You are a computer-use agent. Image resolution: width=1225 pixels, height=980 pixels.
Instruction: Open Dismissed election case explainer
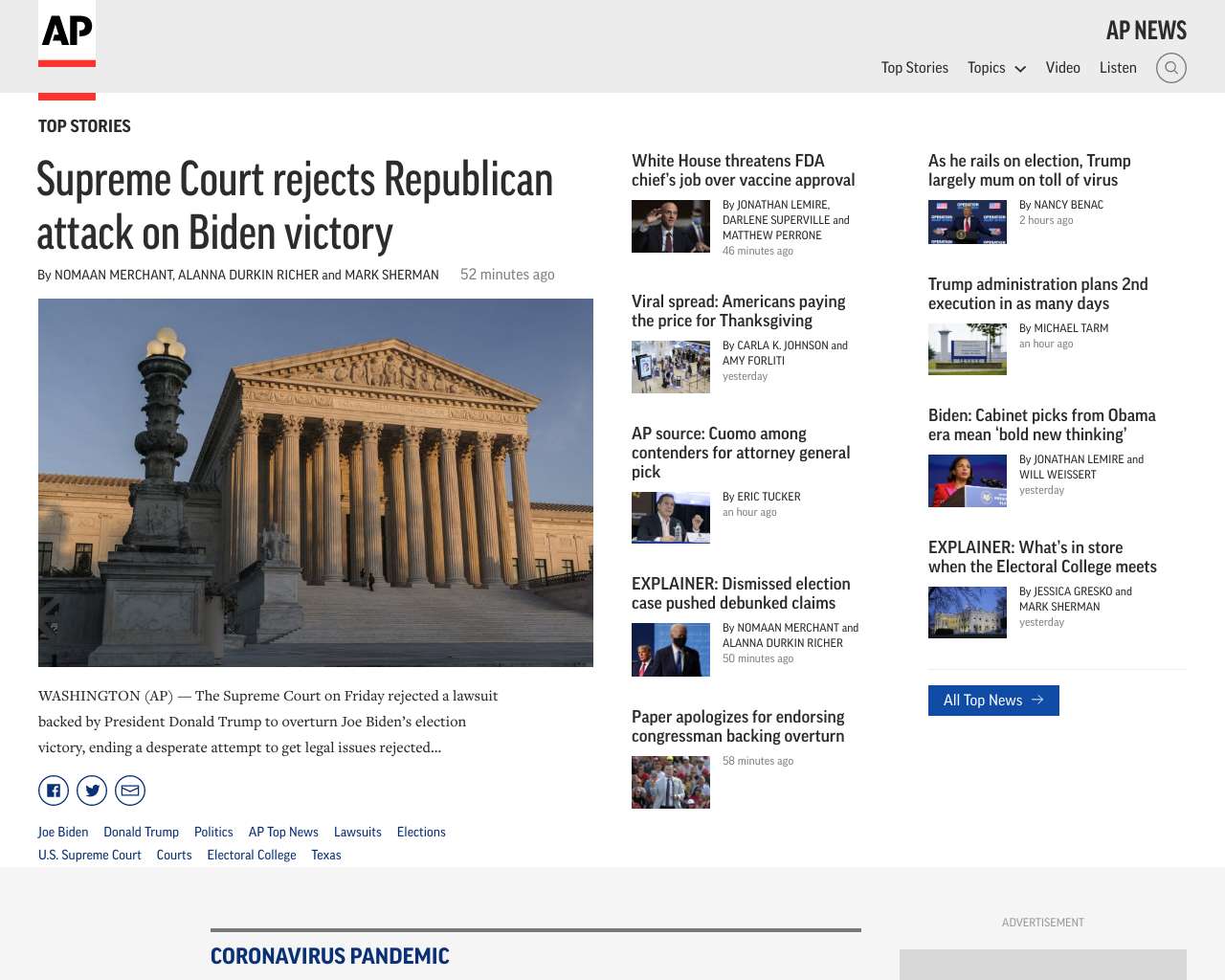click(x=741, y=593)
